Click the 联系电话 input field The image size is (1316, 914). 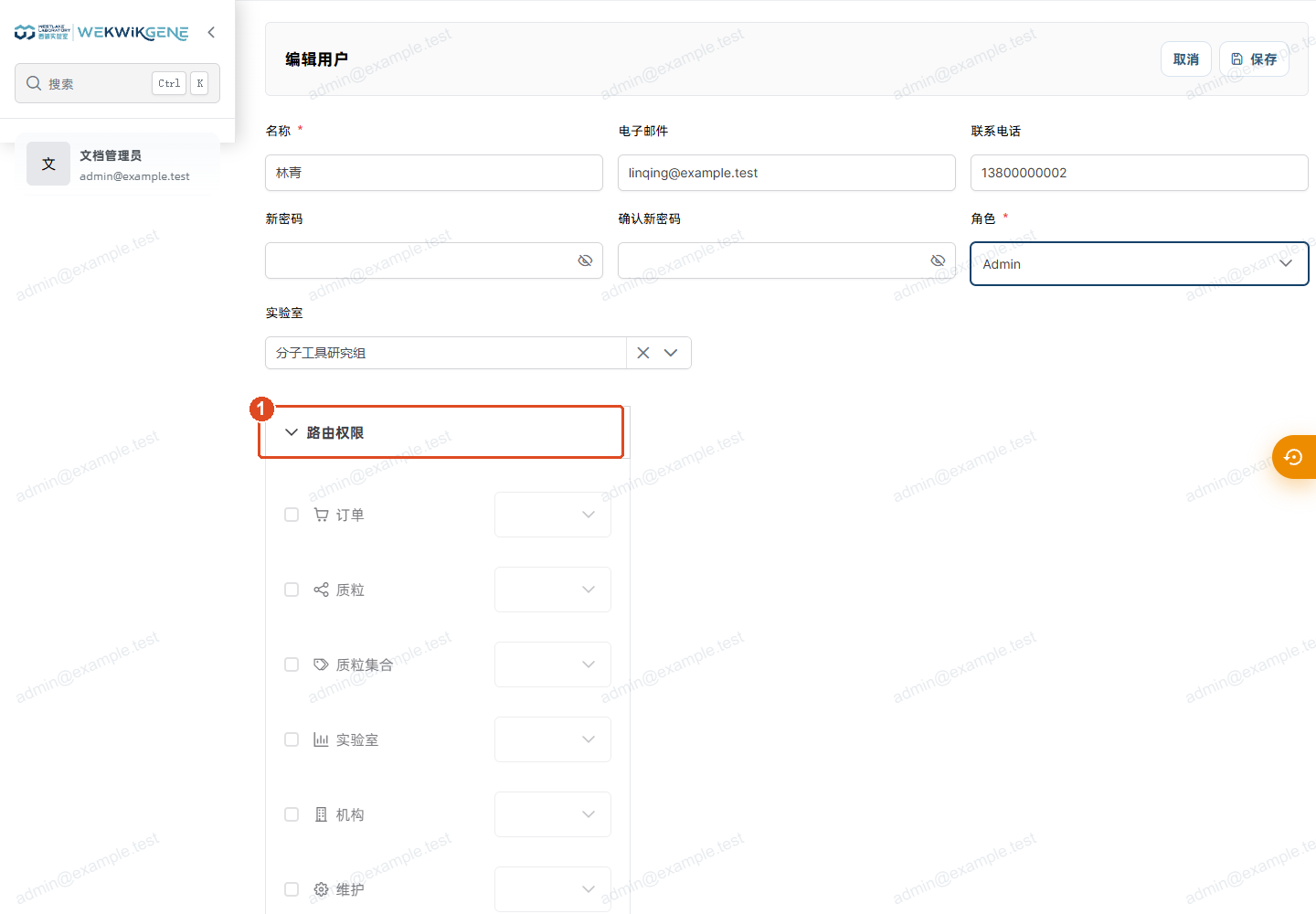(x=1140, y=173)
